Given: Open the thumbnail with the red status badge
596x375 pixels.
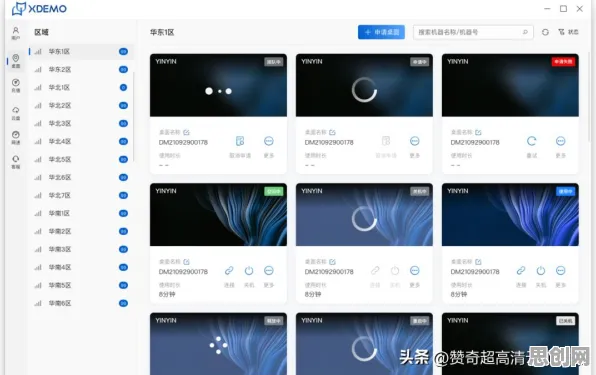Looking at the screenshot, I should [510, 85].
